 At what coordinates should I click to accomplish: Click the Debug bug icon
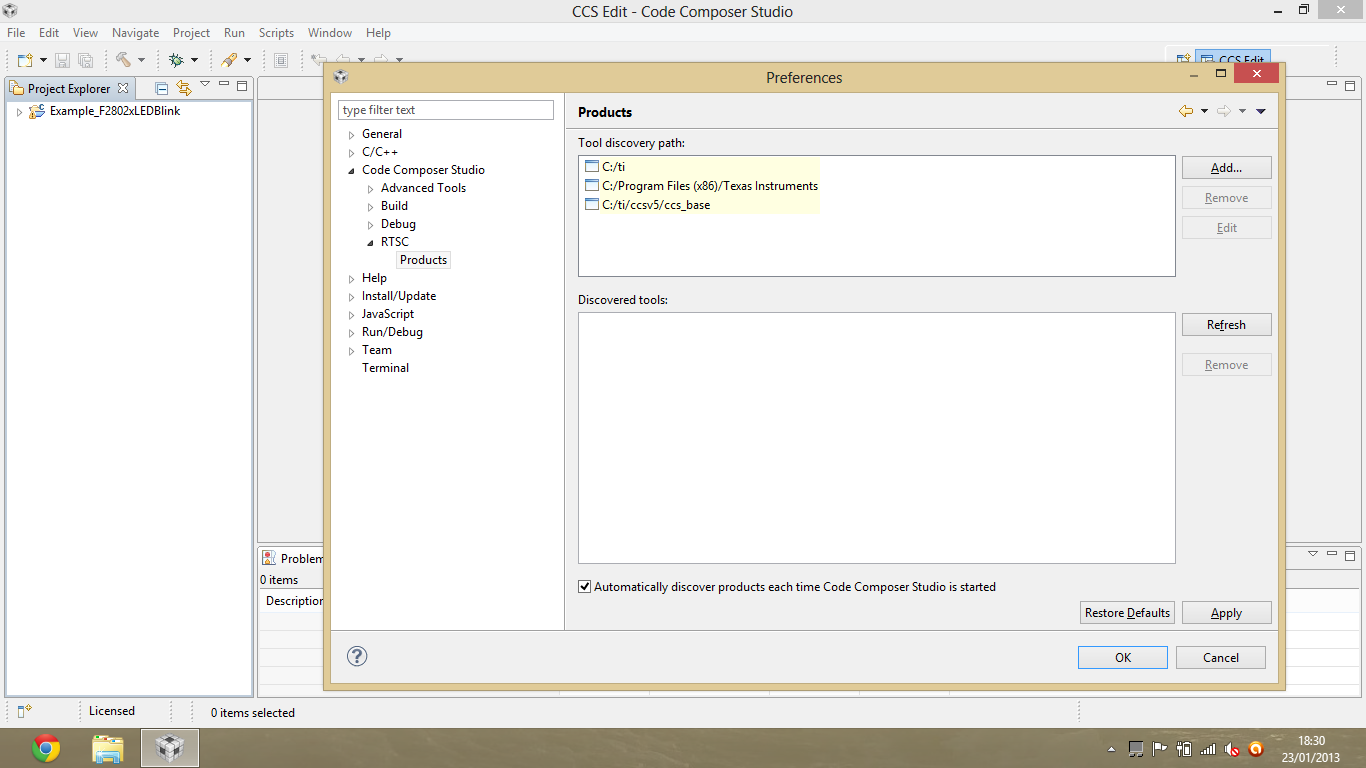[176, 61]
